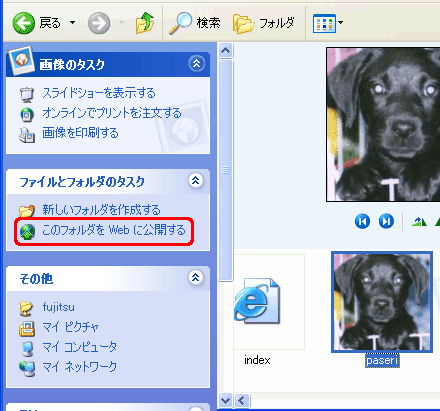Collapse the その他 panel
This screenshot has width=440, height=411.
[x=196, y=277]
